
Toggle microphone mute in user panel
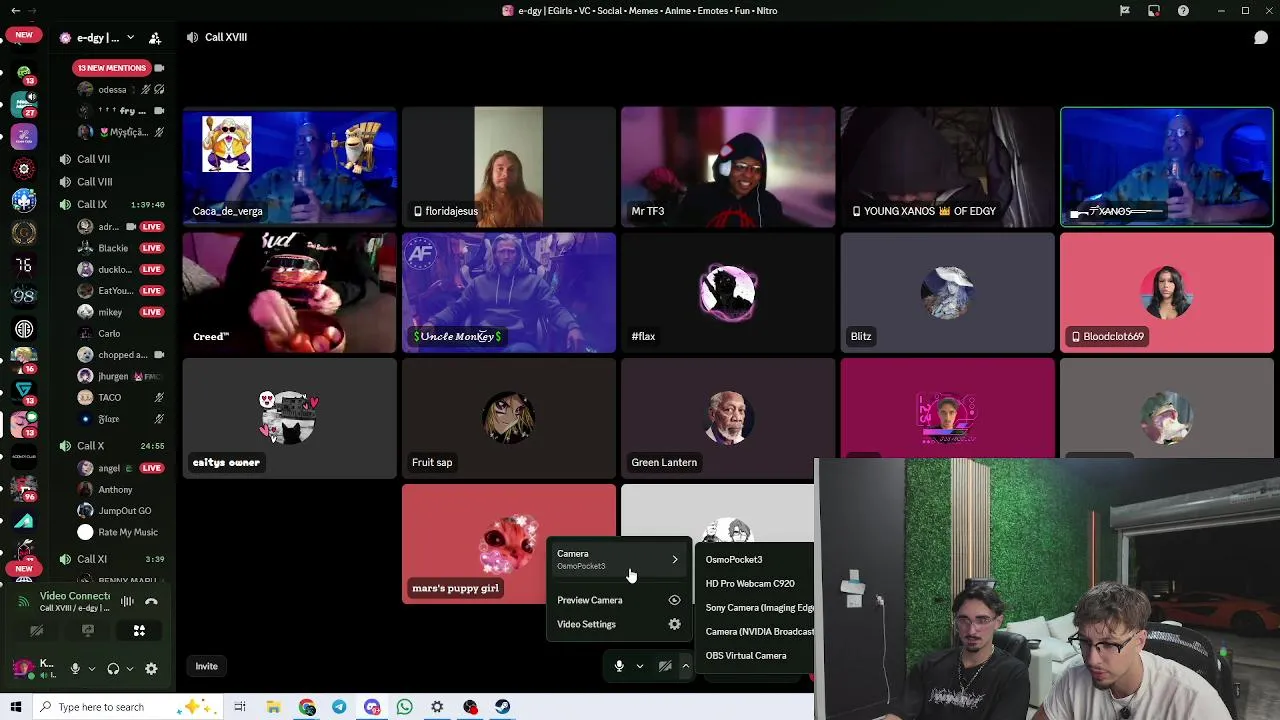pyautogui.click(x=75, y=668)
